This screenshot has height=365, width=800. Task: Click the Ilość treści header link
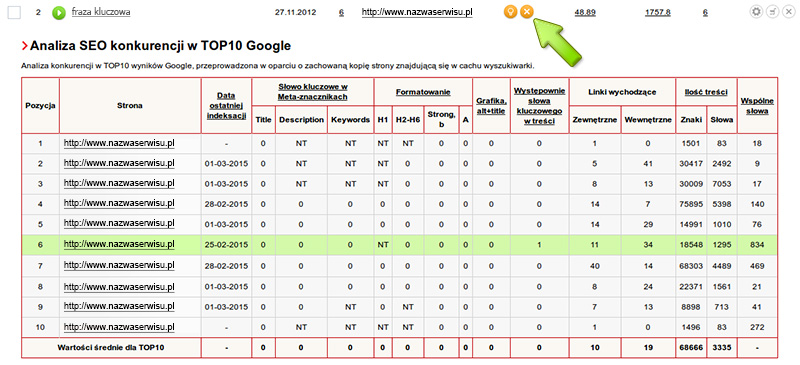point(706,92)
